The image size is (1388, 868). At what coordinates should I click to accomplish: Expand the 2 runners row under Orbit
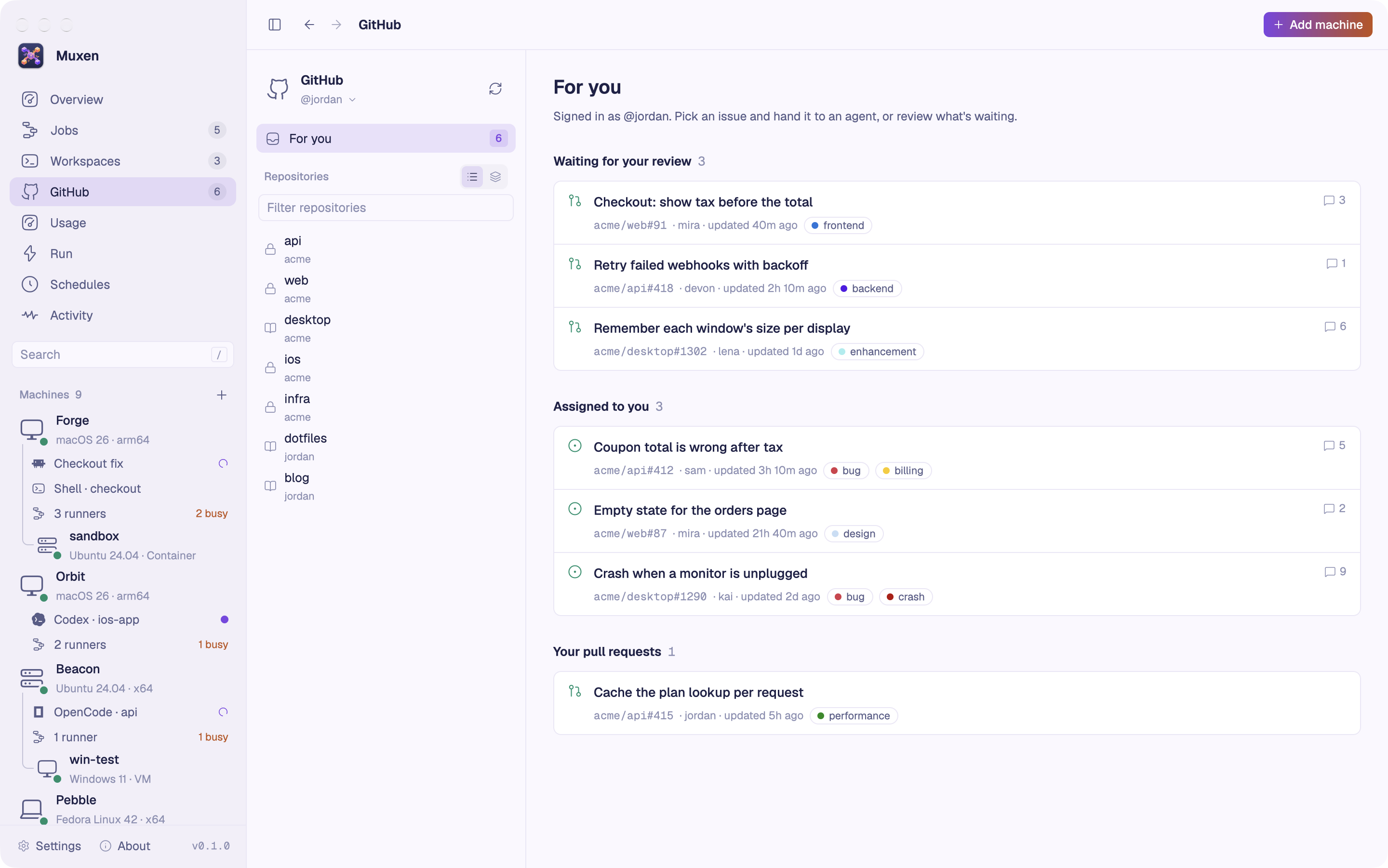[130, 644]
